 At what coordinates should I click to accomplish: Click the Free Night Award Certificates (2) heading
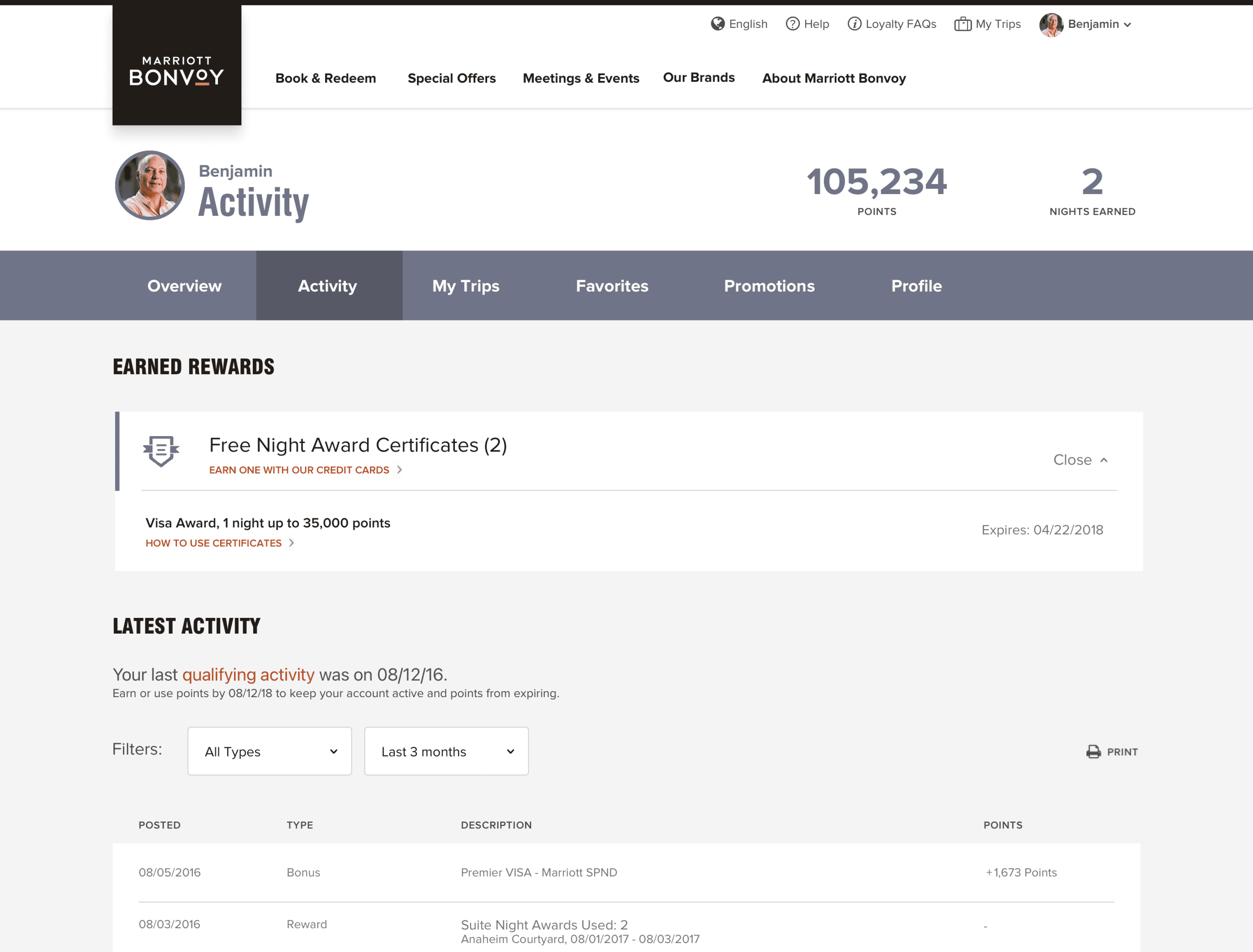358,445
